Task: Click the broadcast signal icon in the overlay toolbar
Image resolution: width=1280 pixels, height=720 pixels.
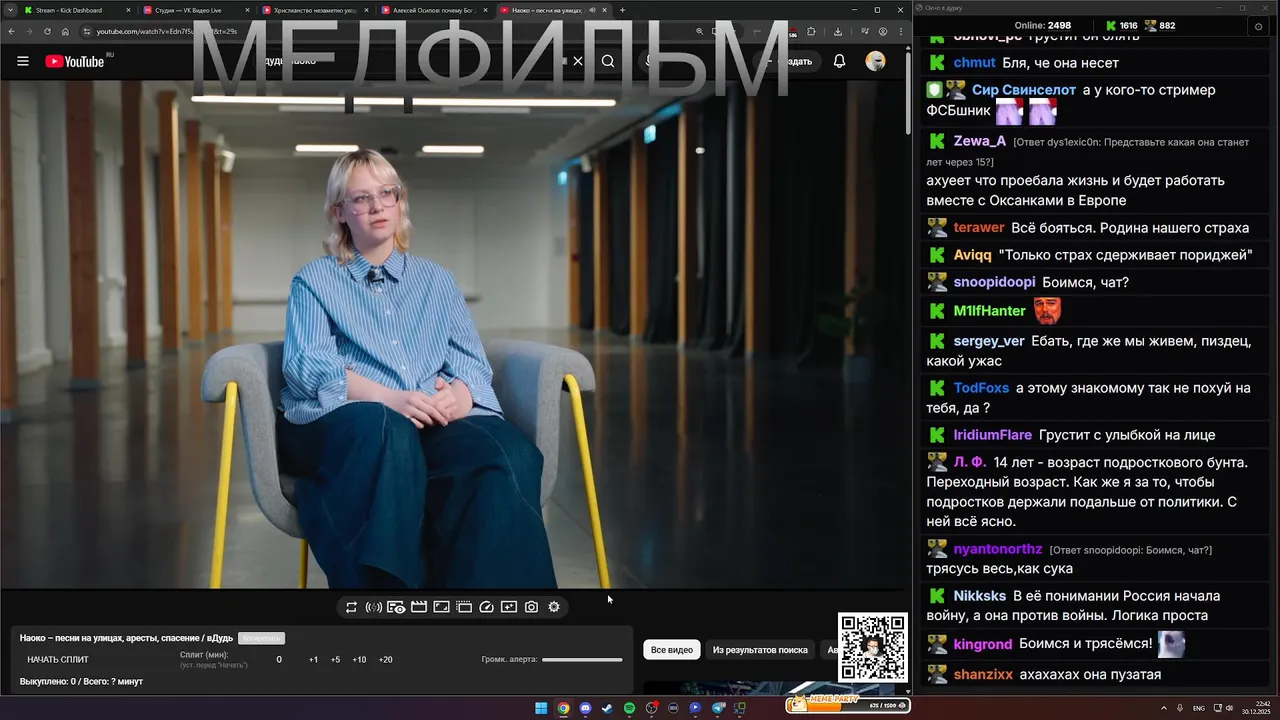Action: point(374,607)
